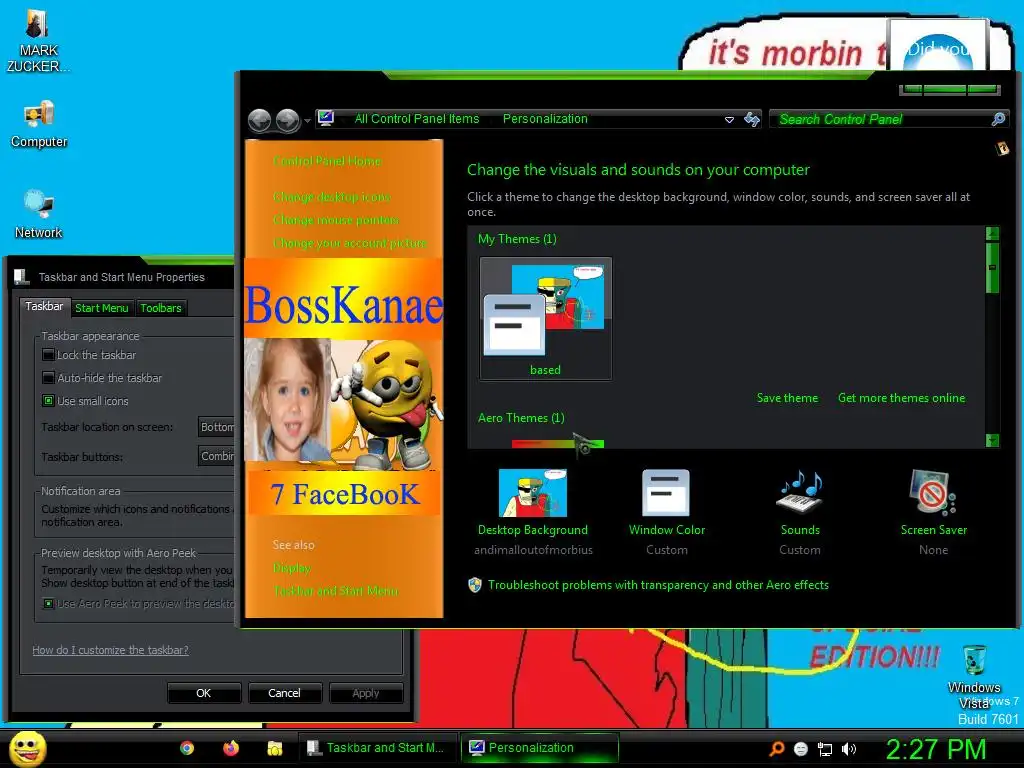Open recent pages dropdown arrow

click(x=307, y=121)
